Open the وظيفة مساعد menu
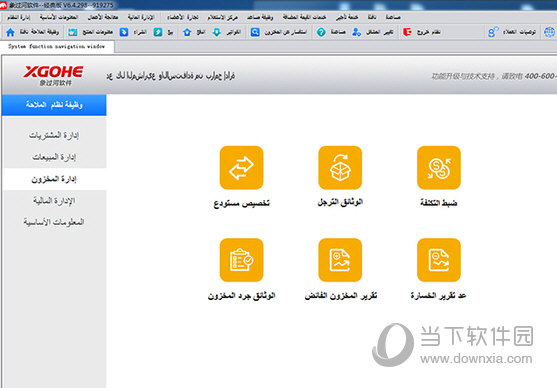557x388 pixels. pyautogui.click(x=260, y=17)
